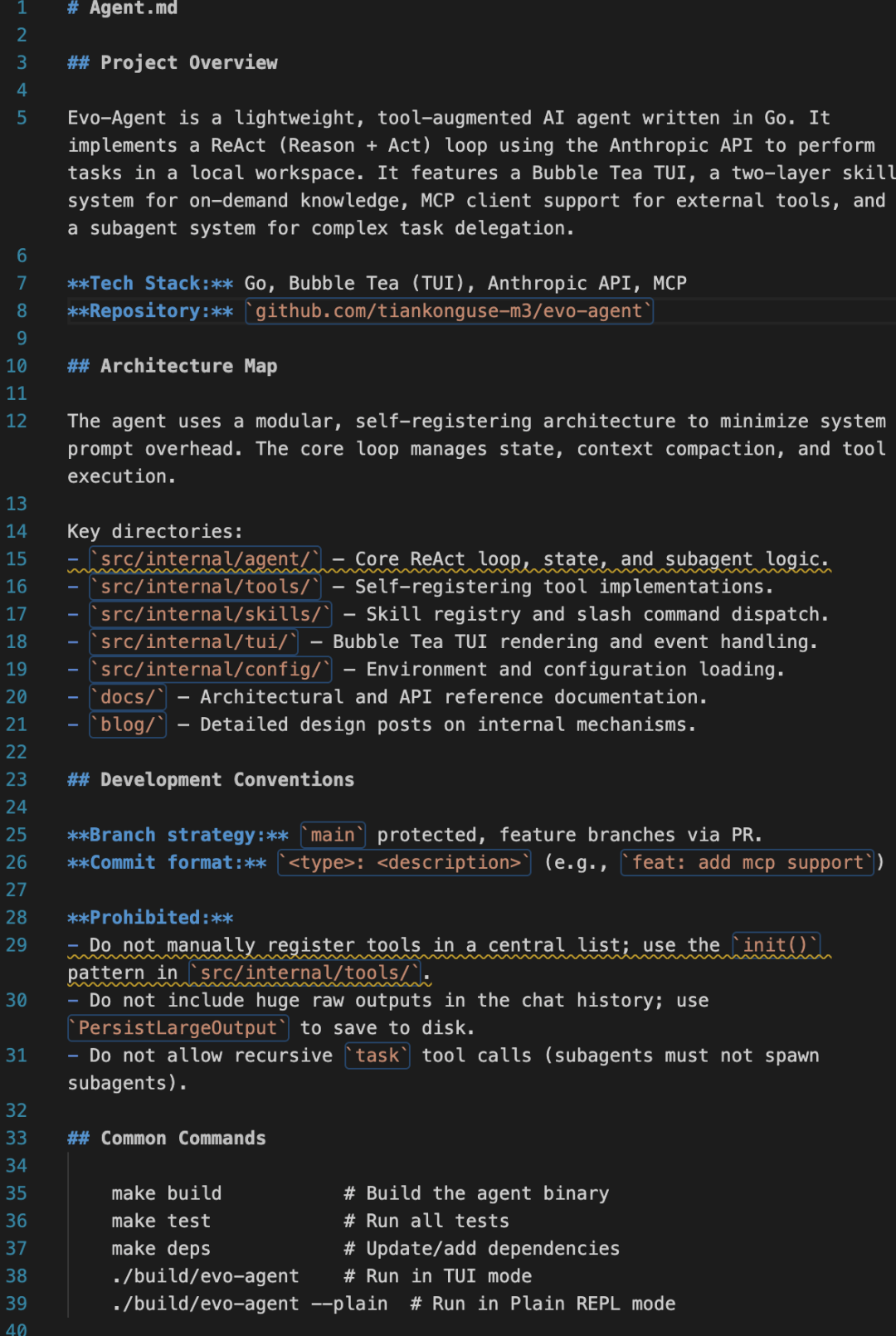
Task: Click the `src/internal/tui/` code span
Action: (x=194, y=641)
